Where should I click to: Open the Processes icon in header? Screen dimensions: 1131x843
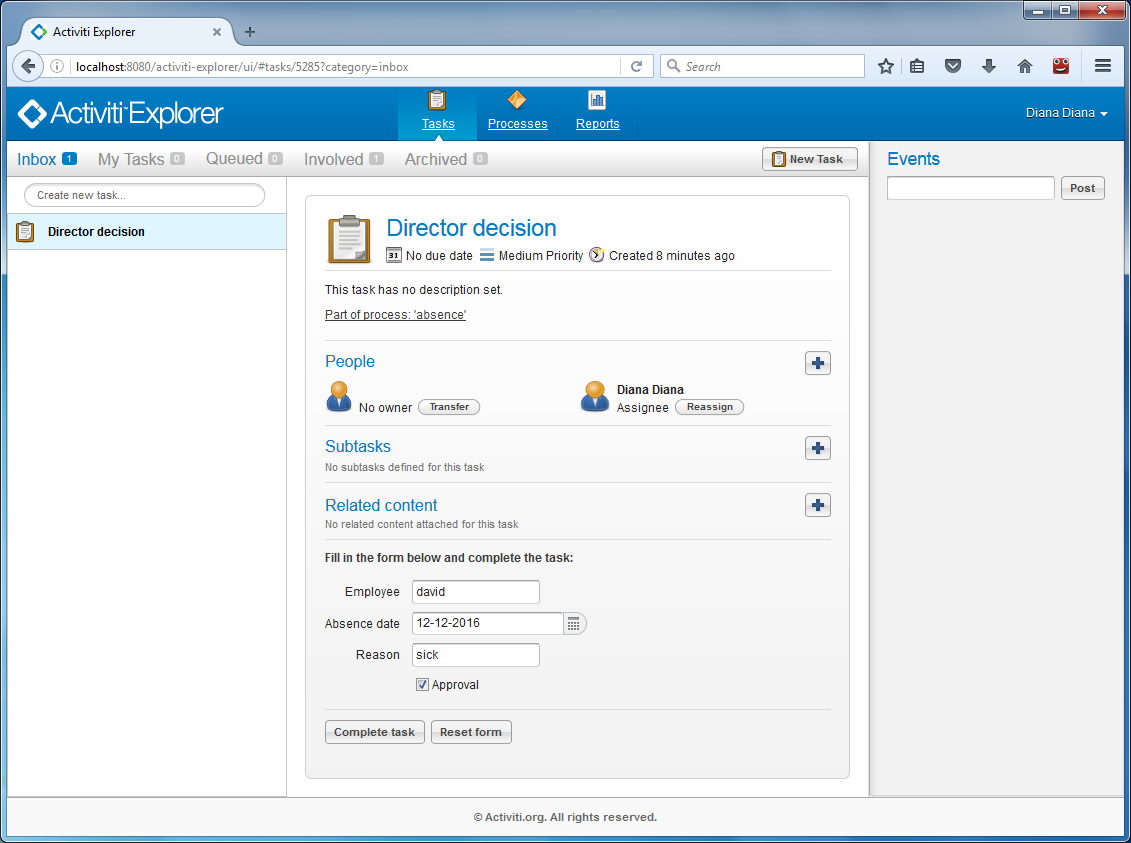point(516,100)
